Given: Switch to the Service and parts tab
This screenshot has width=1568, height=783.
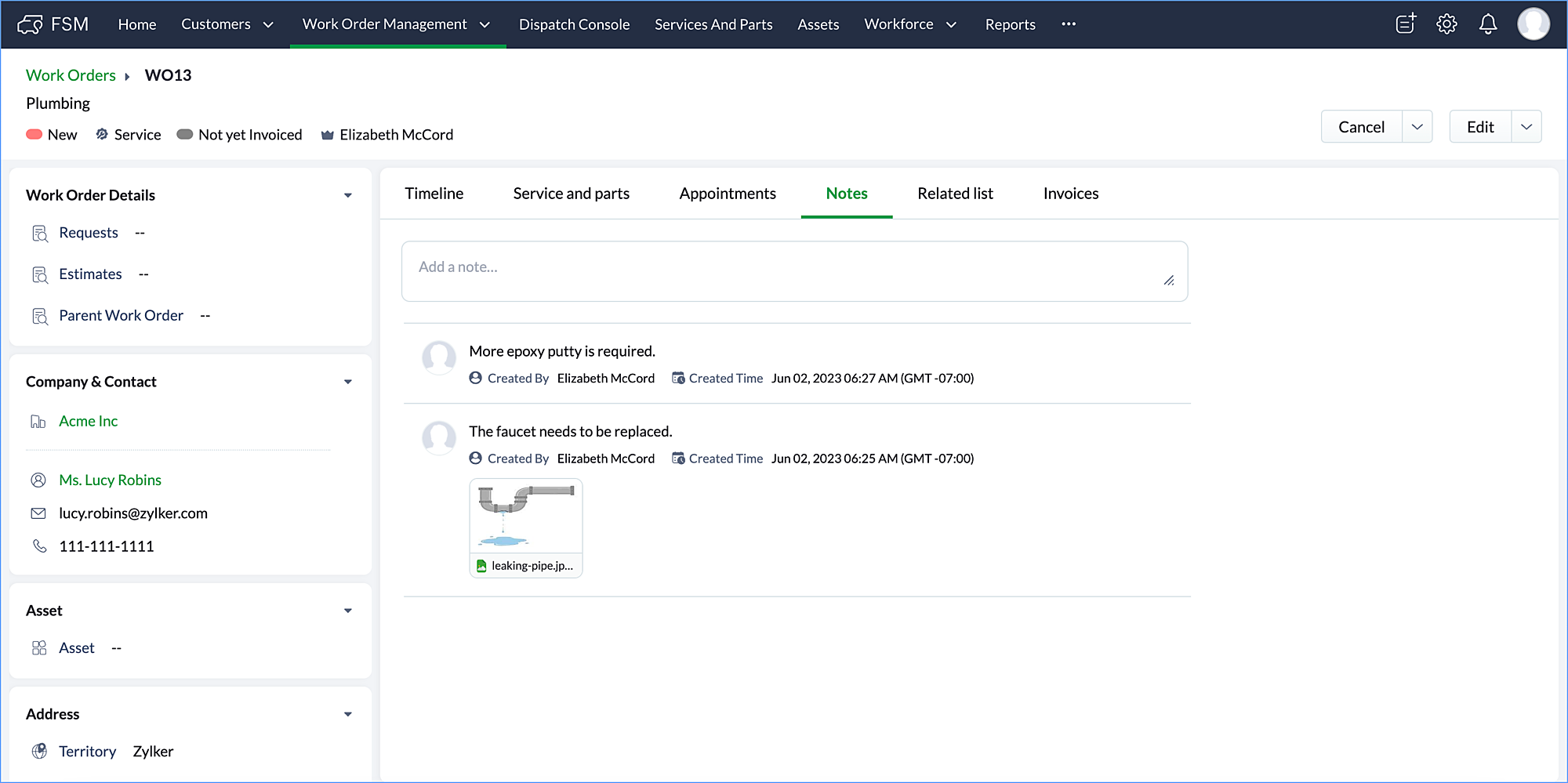Looking at the screenshot, I should coord(571,194).
